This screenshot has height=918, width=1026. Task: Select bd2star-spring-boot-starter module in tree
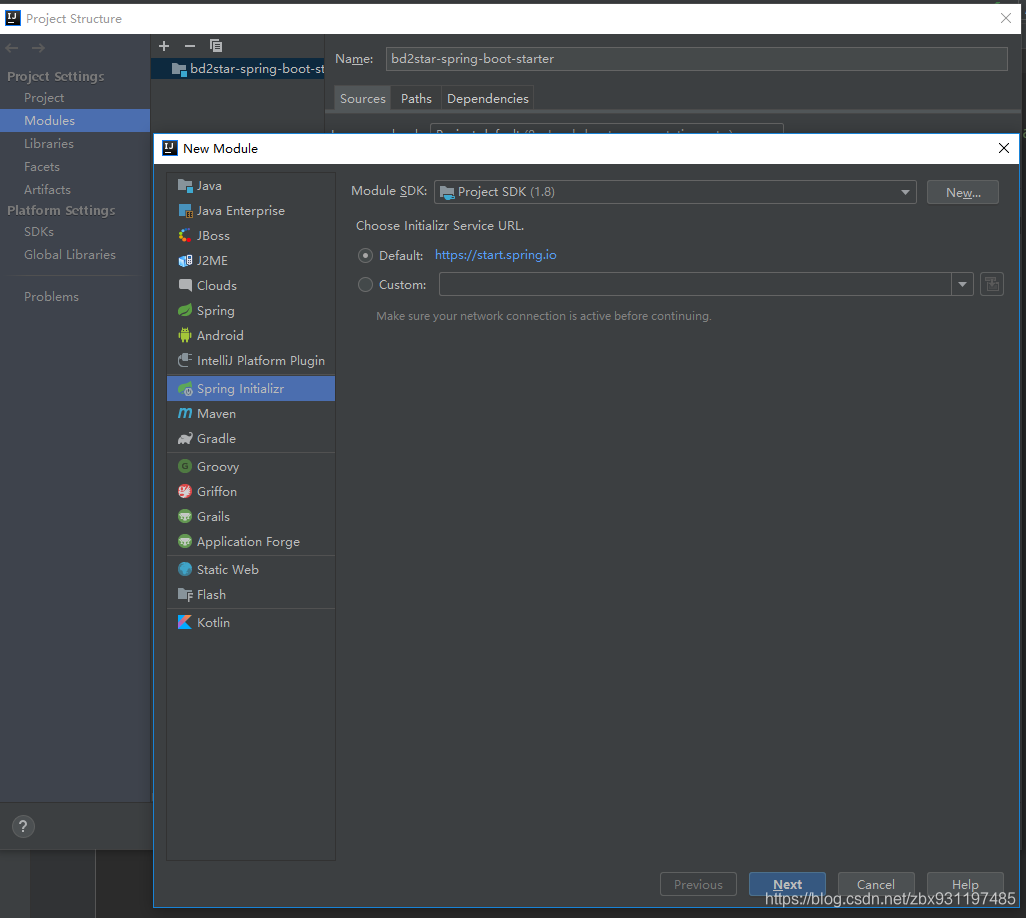[238, 69]
